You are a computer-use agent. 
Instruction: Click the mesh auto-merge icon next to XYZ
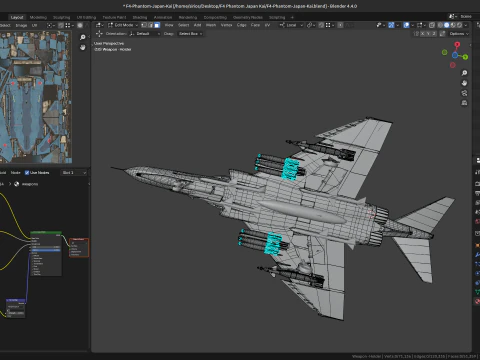point(442,34)
